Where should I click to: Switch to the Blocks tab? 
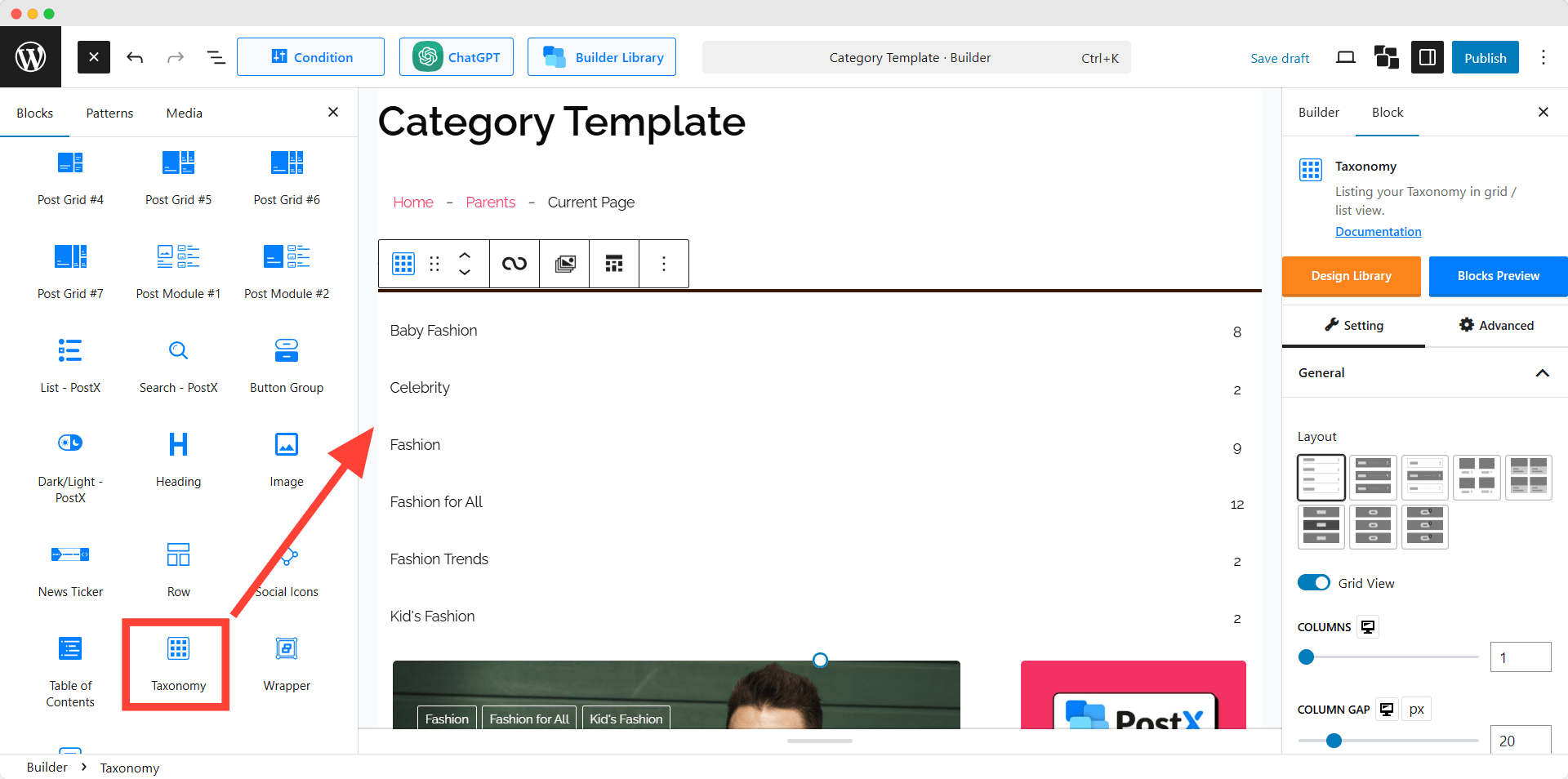point(35,113)
